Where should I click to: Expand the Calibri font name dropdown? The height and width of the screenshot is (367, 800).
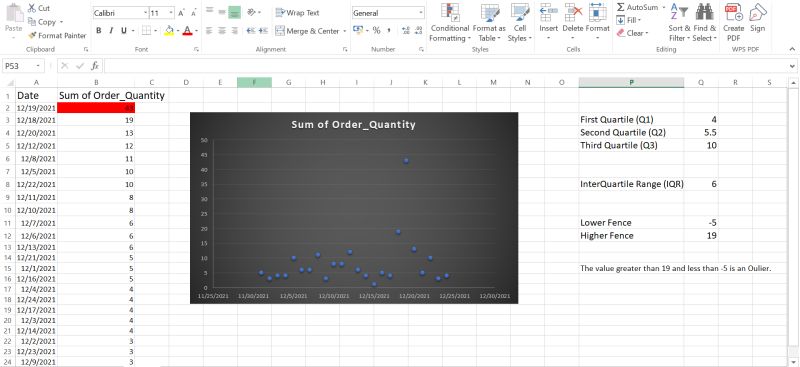(145, 13)
